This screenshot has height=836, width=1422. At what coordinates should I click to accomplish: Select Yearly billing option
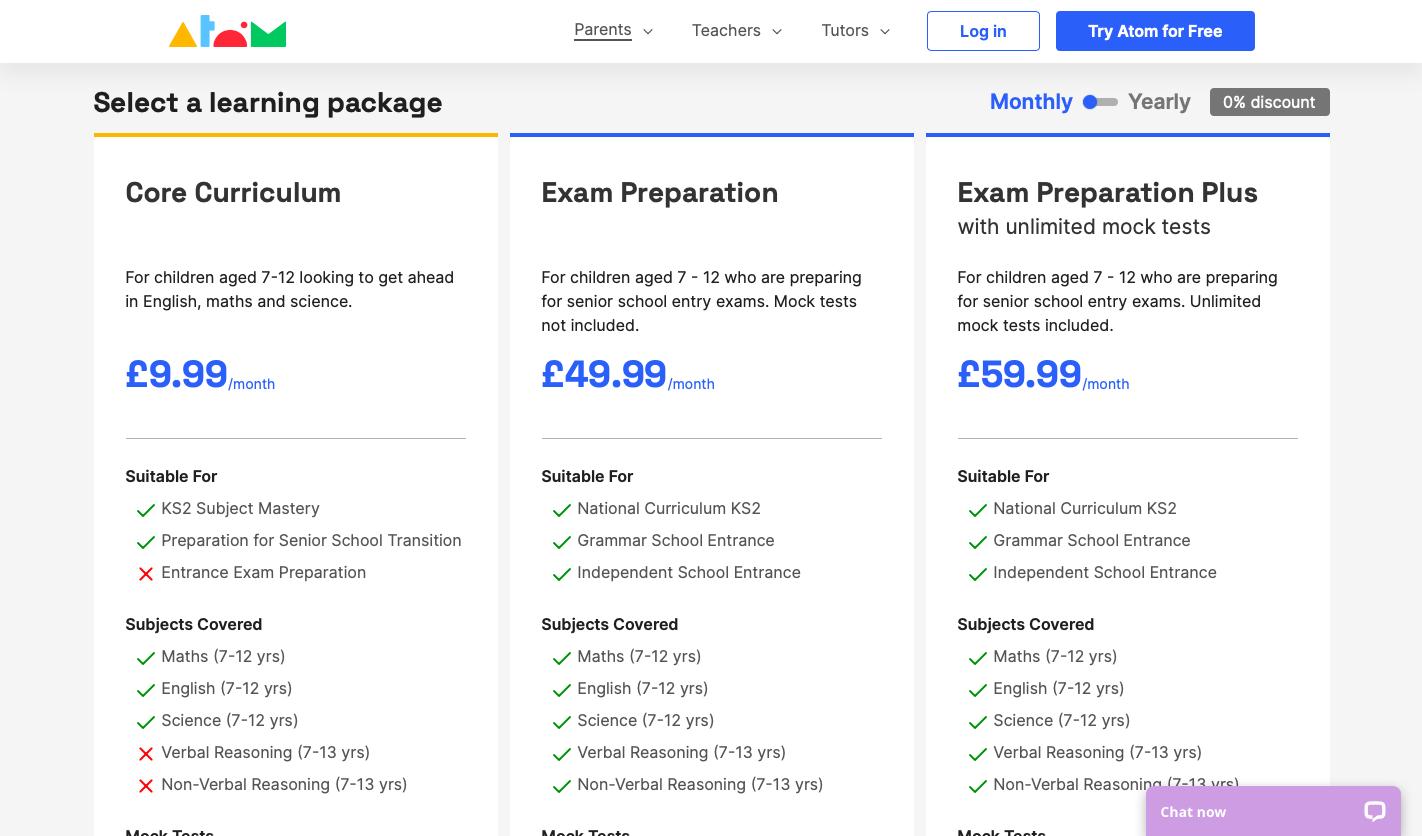pos(1159,102)
